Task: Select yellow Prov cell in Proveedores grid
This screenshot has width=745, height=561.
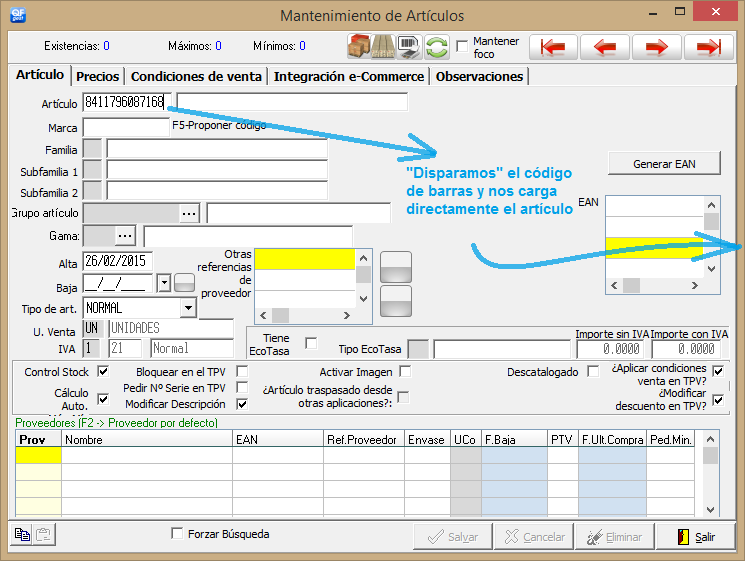Action: click(38, 455)
